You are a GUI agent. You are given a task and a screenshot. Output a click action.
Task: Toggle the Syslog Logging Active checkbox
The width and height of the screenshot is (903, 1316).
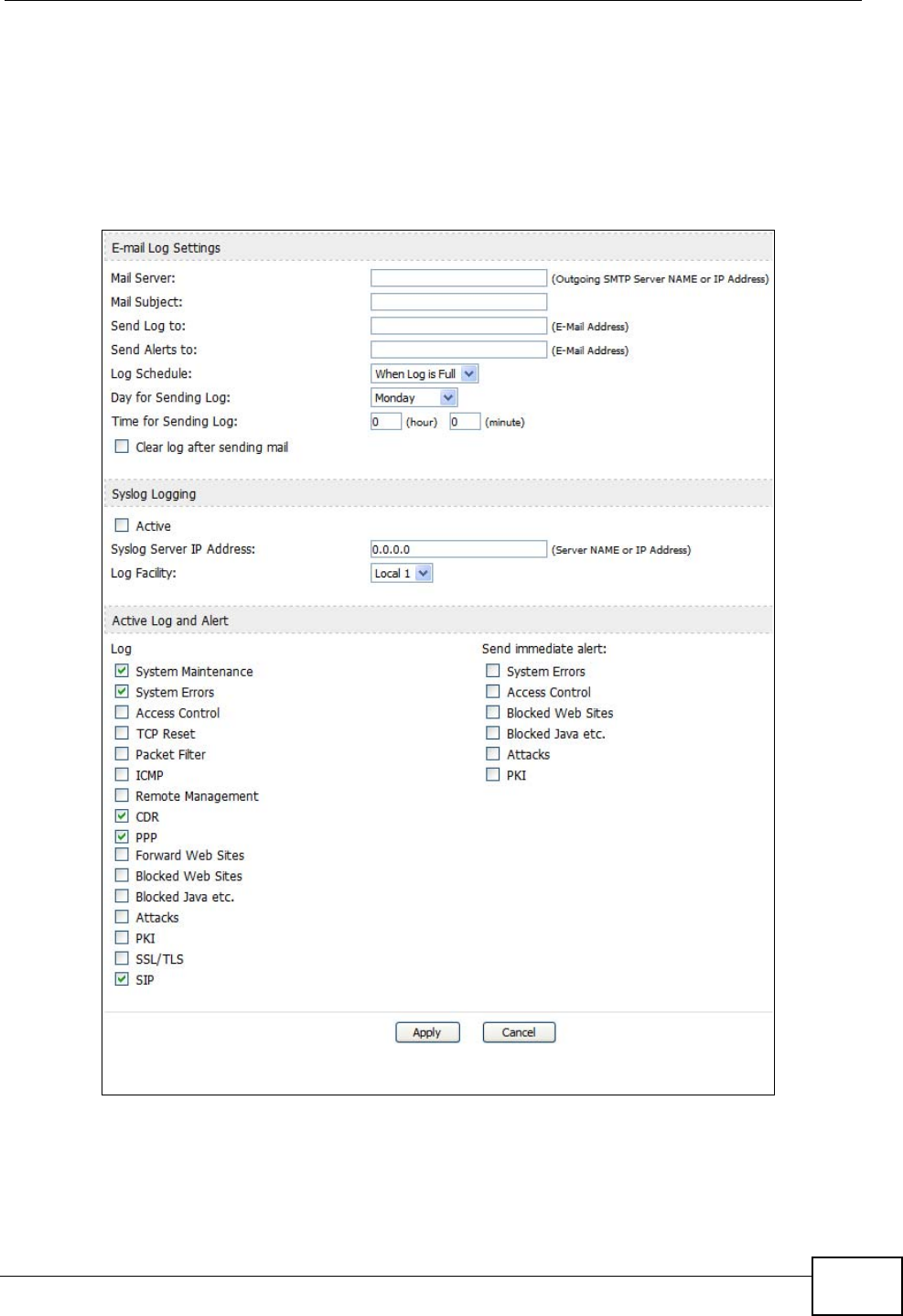pos(122,525)
